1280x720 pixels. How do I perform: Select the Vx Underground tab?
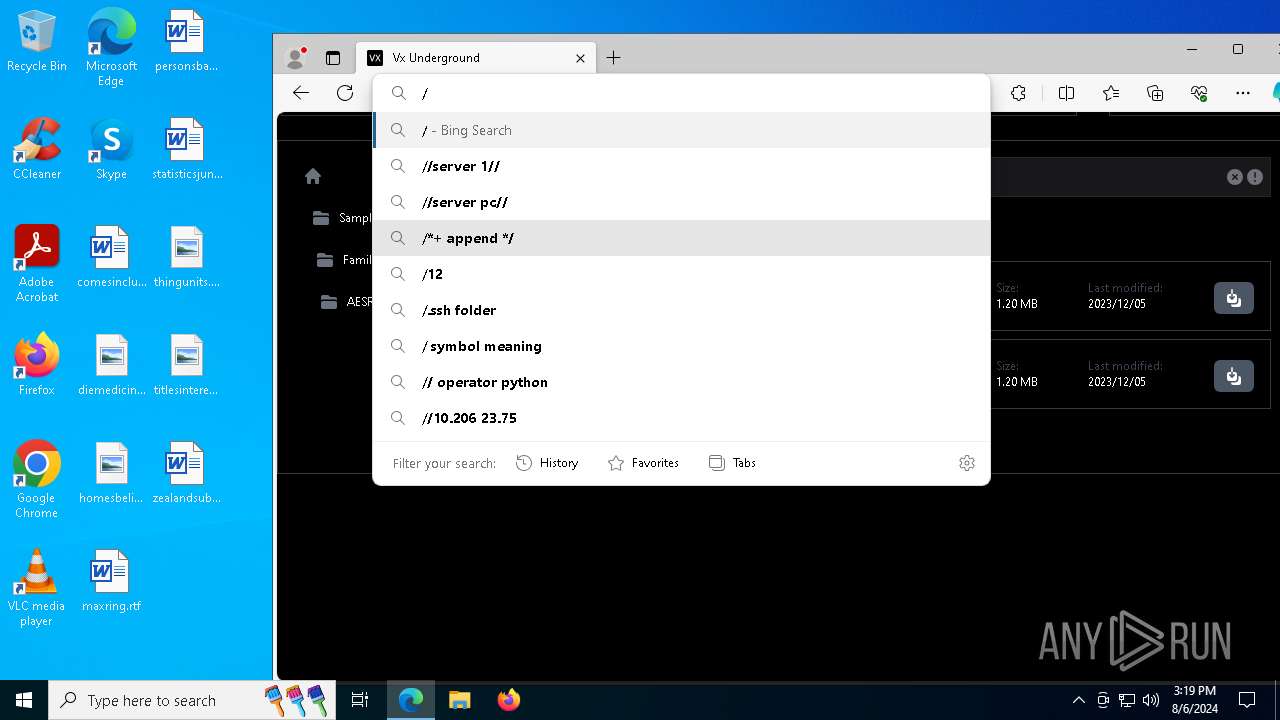(x=476, y=58)
